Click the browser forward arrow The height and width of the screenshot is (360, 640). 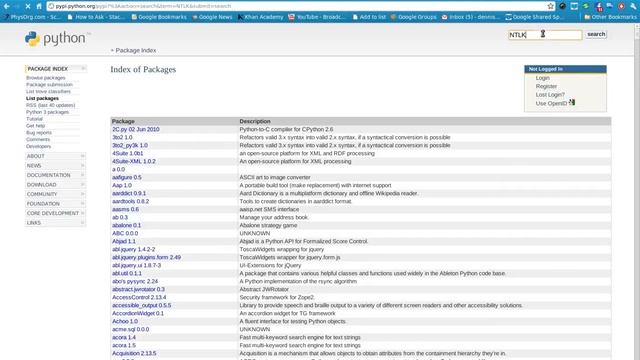pyautogui.click(x=17, y=6)
